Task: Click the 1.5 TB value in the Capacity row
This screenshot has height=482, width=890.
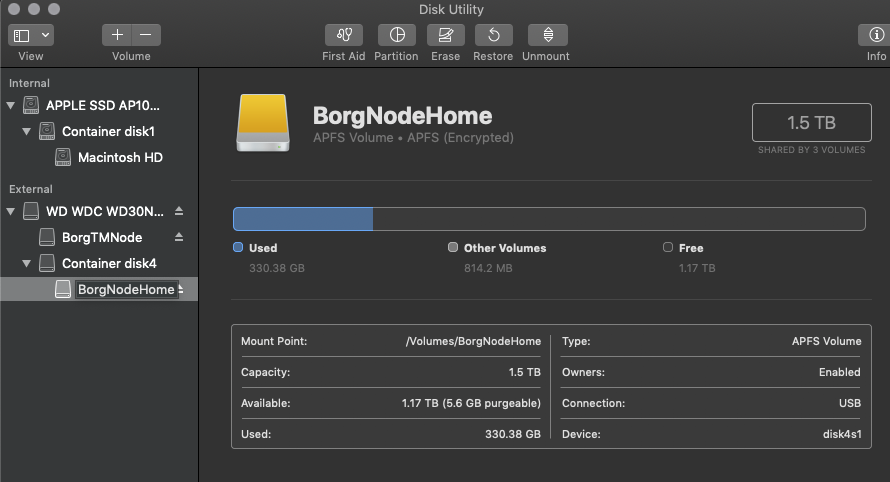Action: coord(524,372)
